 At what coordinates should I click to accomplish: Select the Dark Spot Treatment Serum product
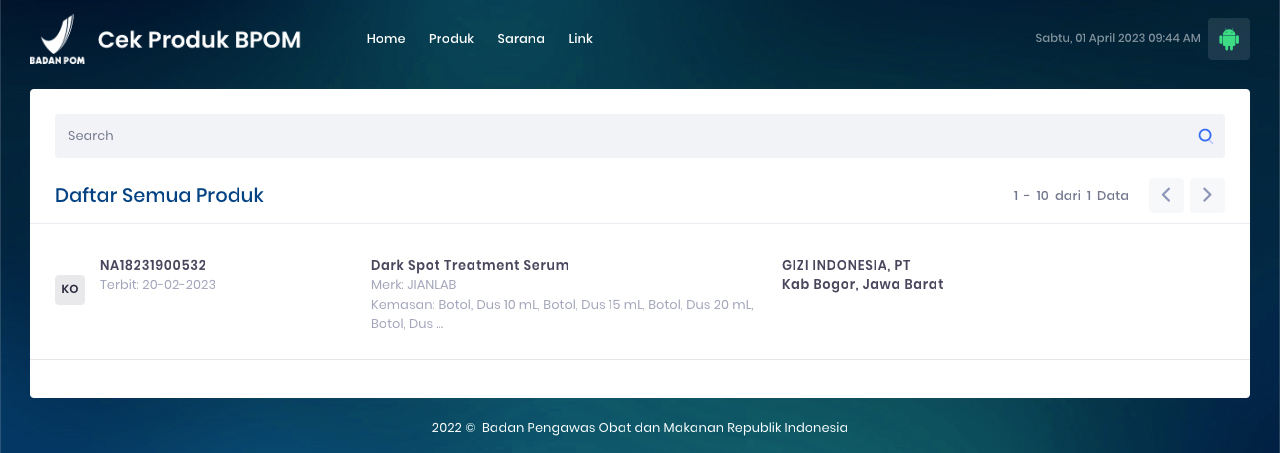(469, 265)
